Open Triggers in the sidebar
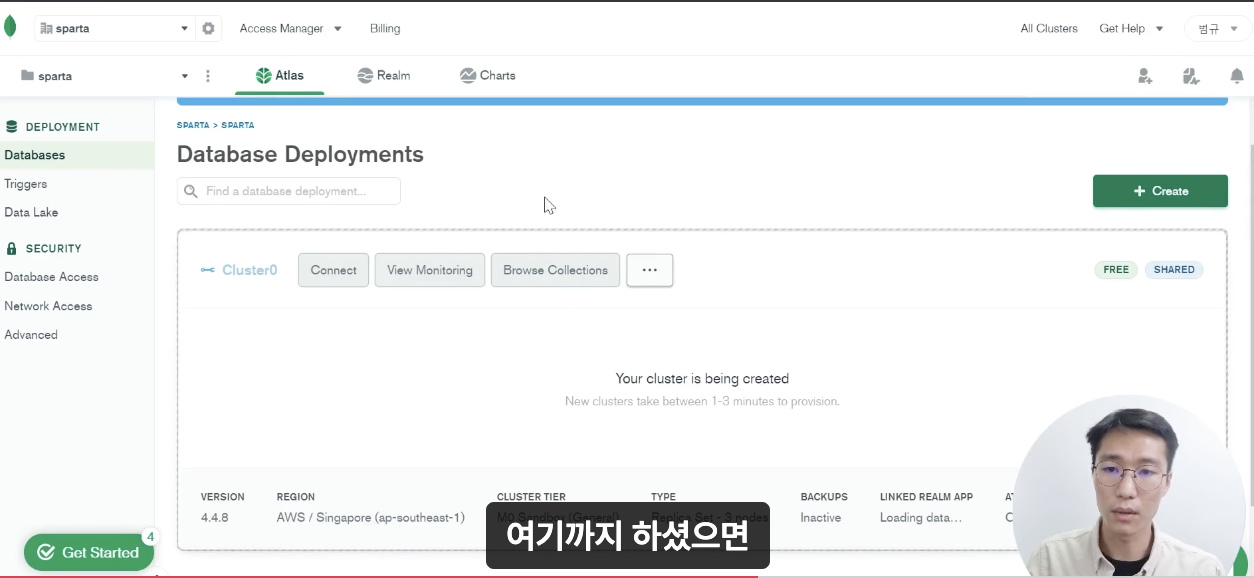 [26, 184]
